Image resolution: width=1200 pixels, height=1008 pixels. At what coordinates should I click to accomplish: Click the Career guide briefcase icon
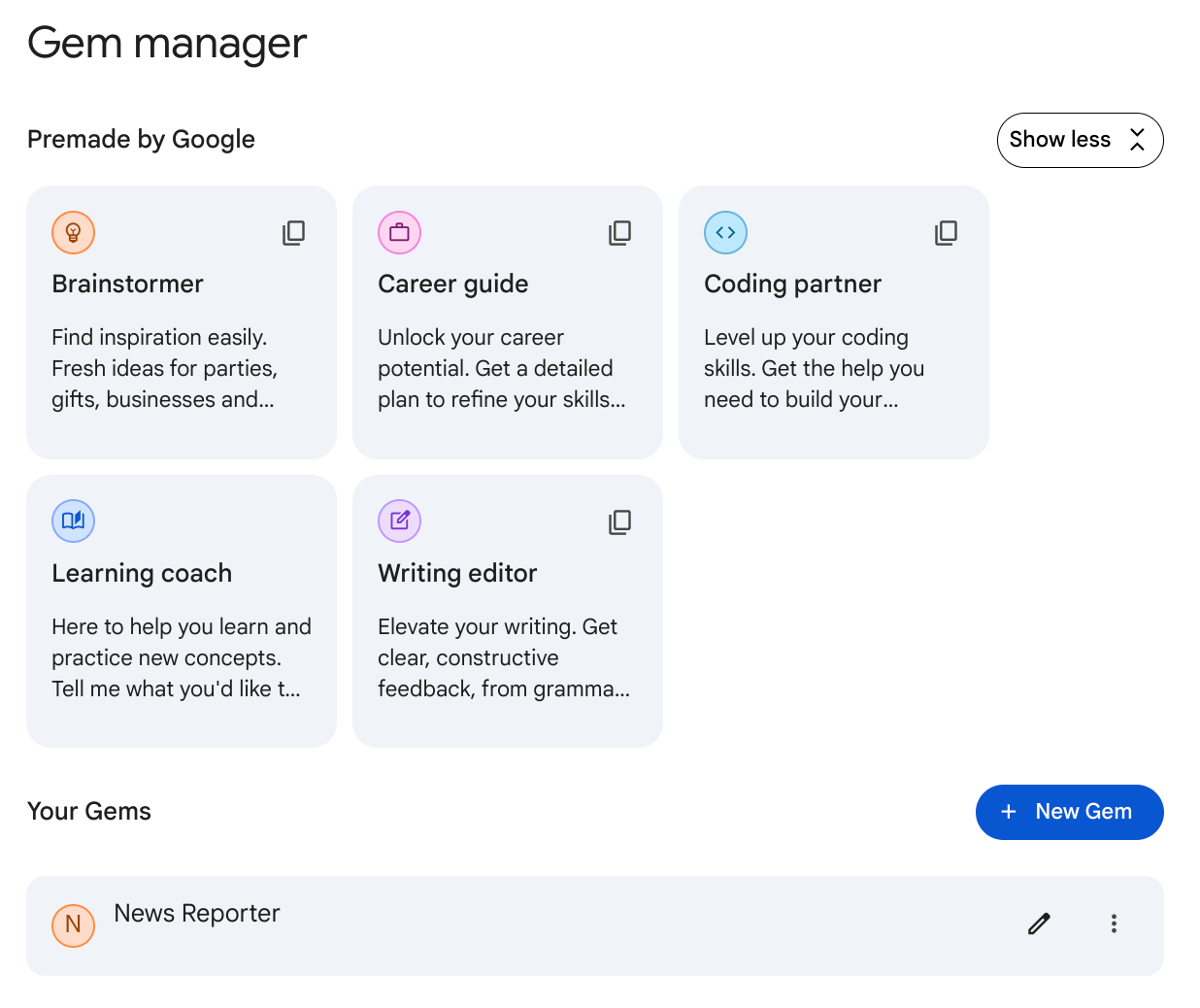tap(399, 232)
